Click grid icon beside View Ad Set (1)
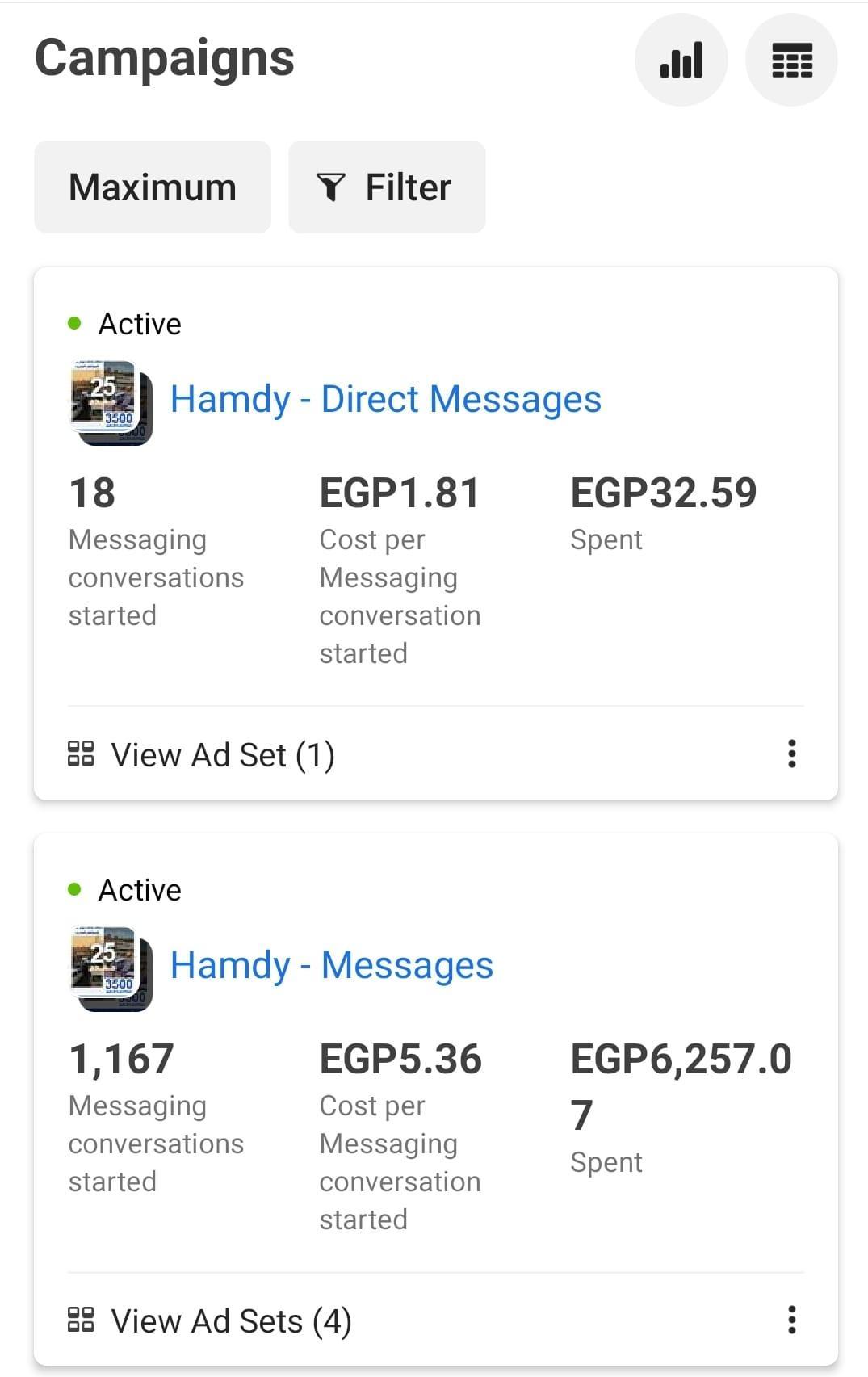The image size is (868, 1377). (81, 754)
